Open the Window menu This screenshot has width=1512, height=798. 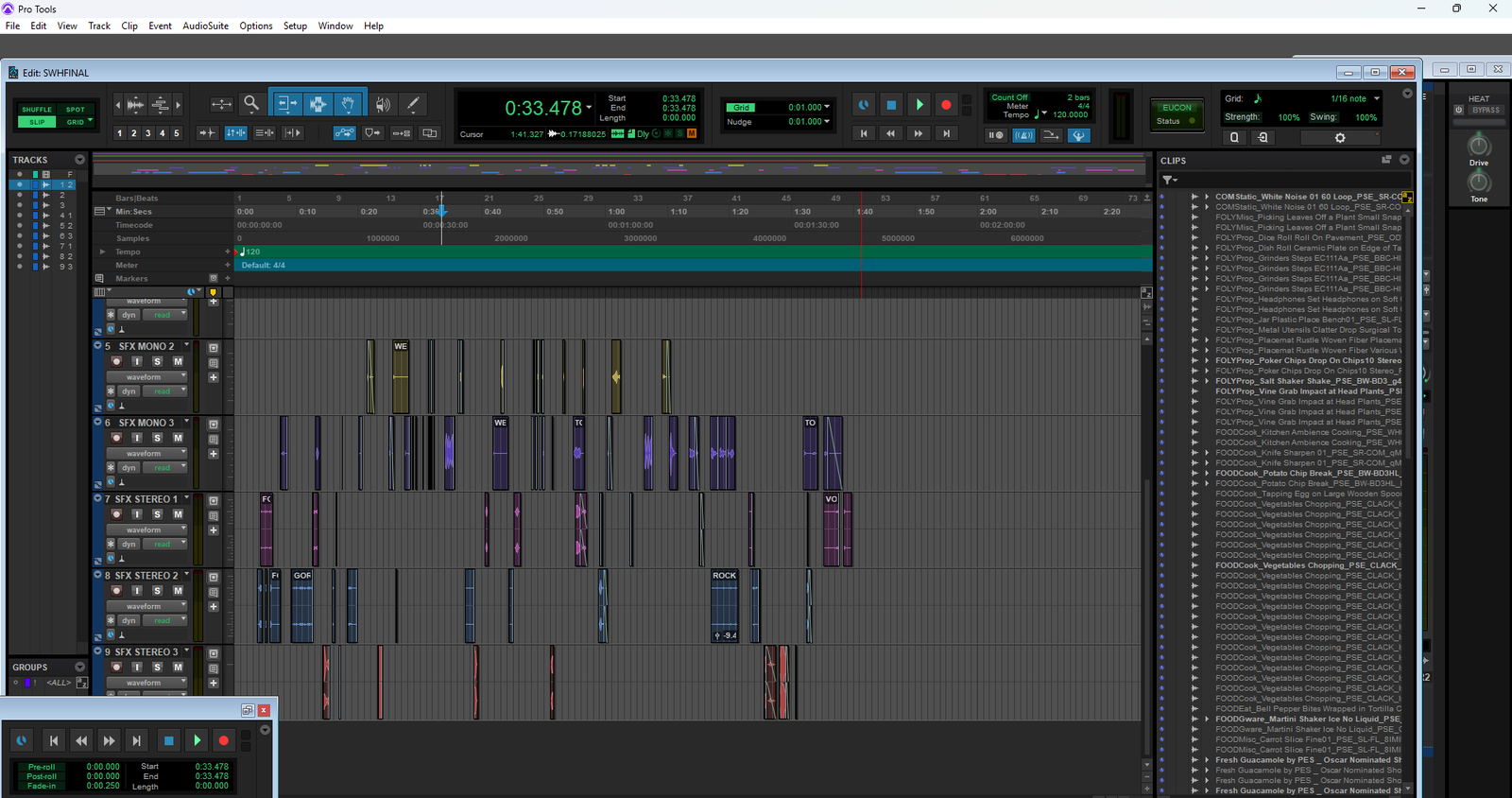coord(335,26)
